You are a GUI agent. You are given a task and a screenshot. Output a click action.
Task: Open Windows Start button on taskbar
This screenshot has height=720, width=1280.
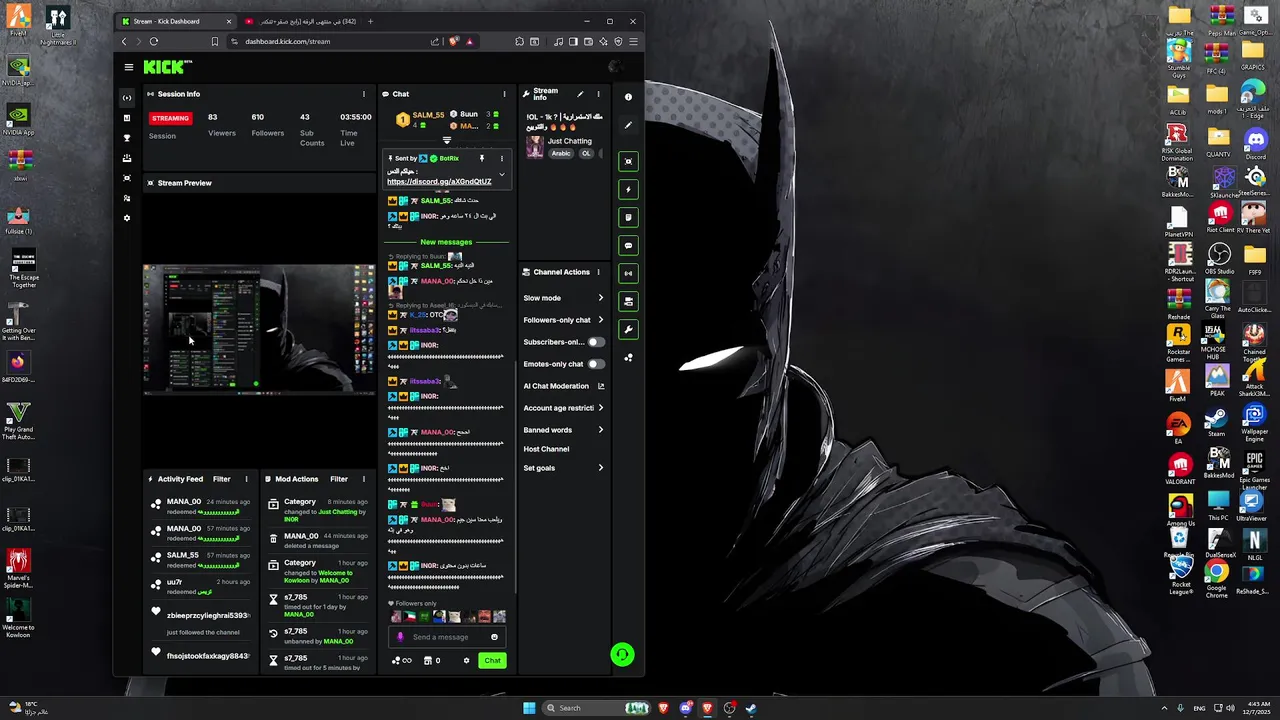529,708
